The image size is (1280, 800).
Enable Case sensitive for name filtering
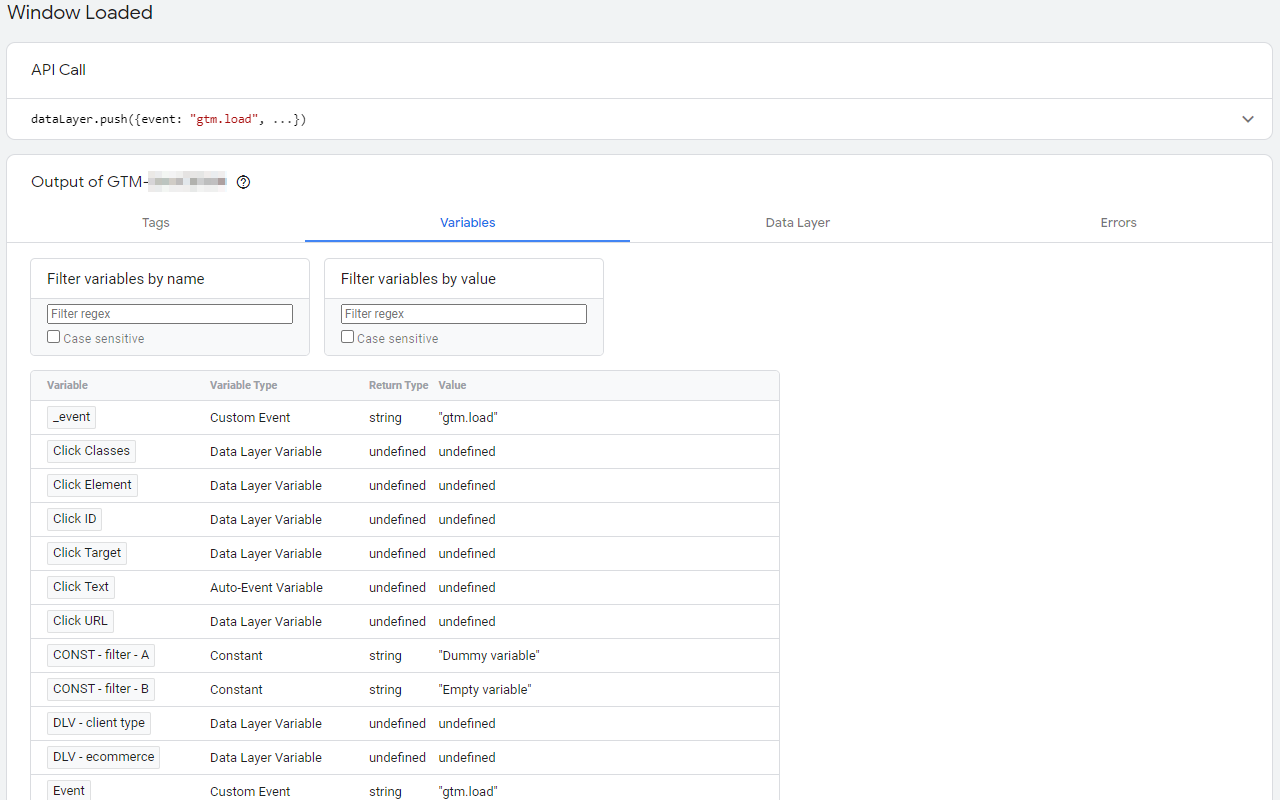(53, 335)
